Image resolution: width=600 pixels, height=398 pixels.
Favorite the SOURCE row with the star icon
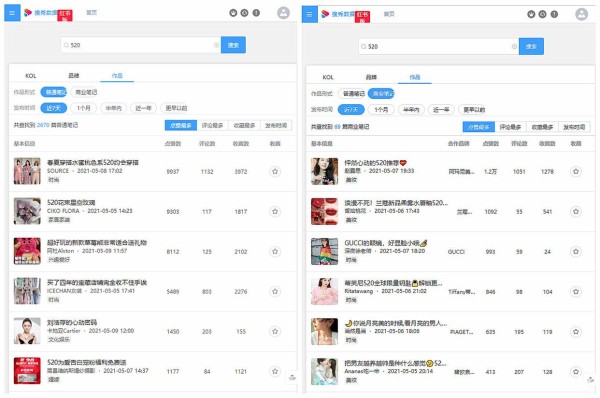[275, 171]
